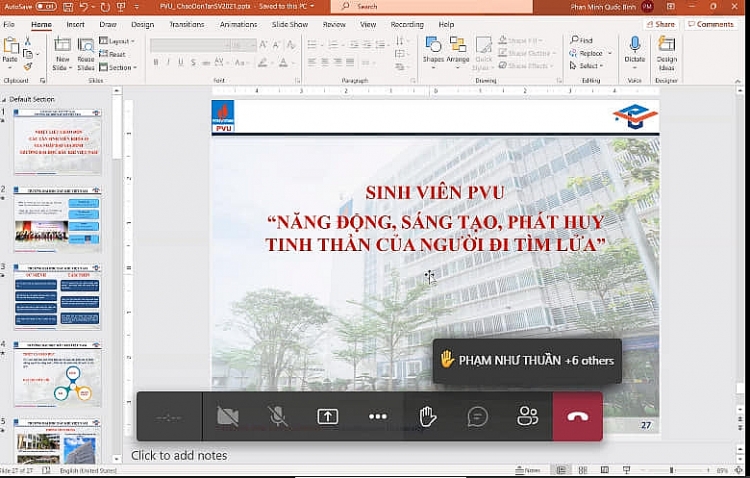
Task: Toggle Italic formatting
Action: [x=168, y=63]
